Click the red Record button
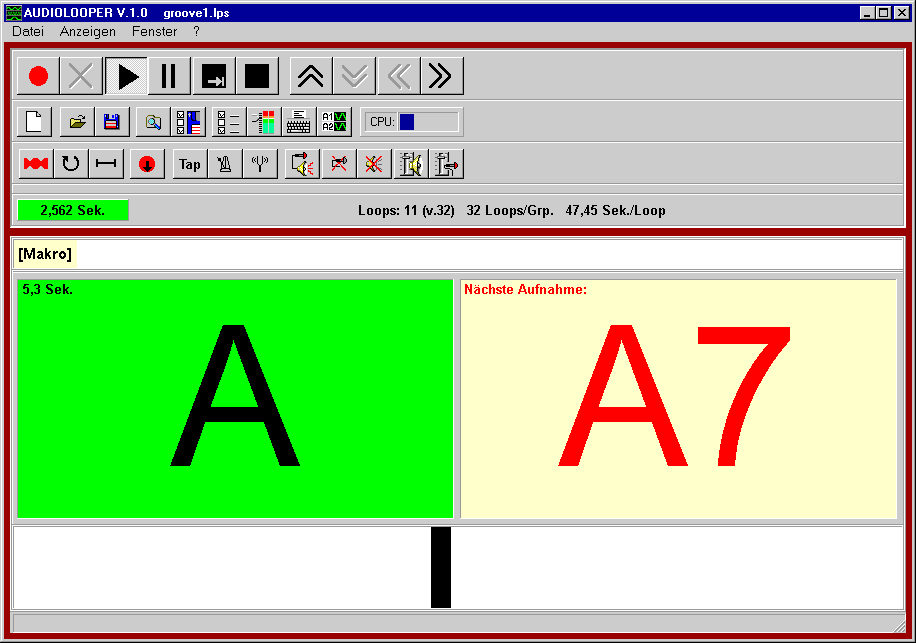 (38, 76)
